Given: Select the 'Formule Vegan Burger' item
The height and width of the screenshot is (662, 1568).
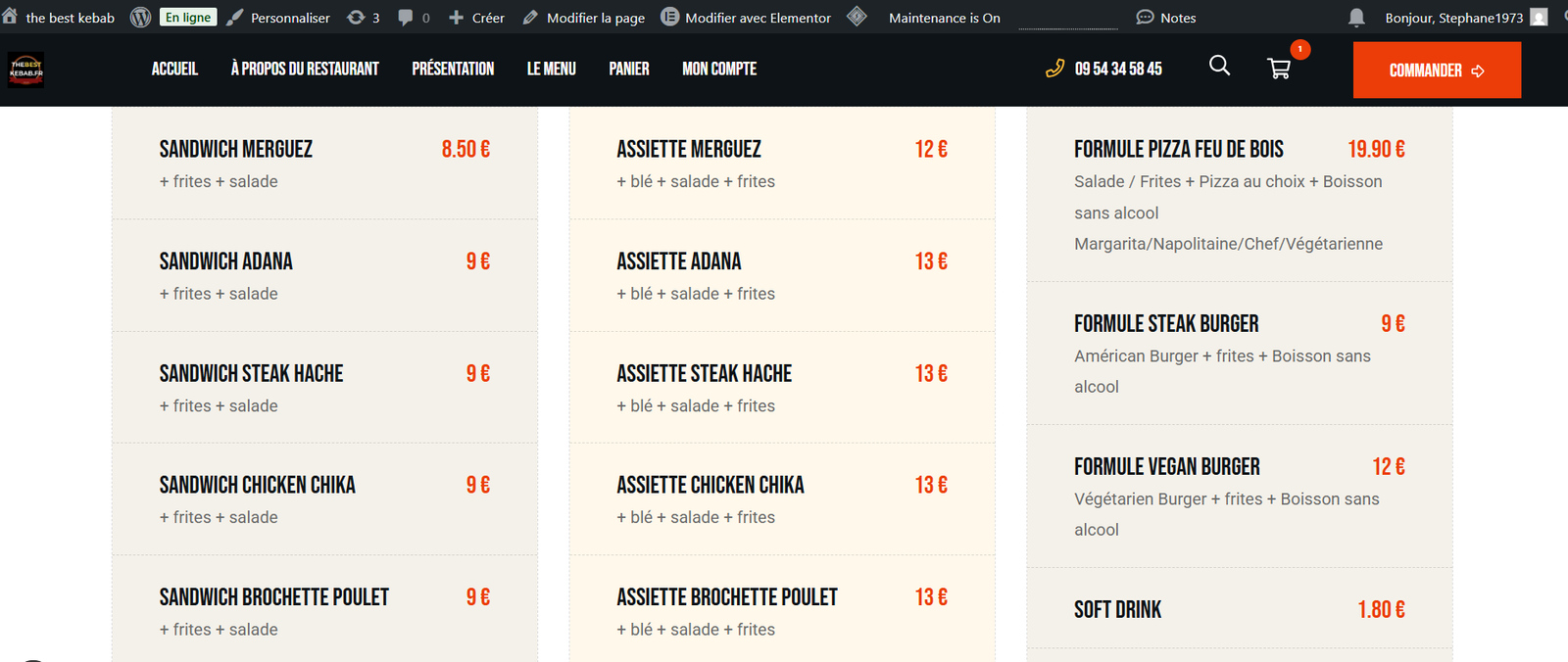Looking at the screenshot, I should (x=1166, y=467).
